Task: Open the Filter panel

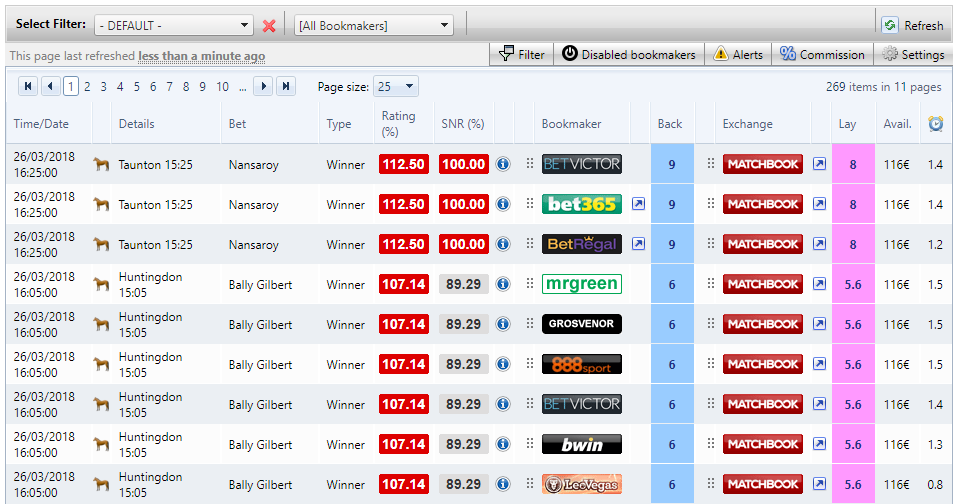Action: pos(522,54)
